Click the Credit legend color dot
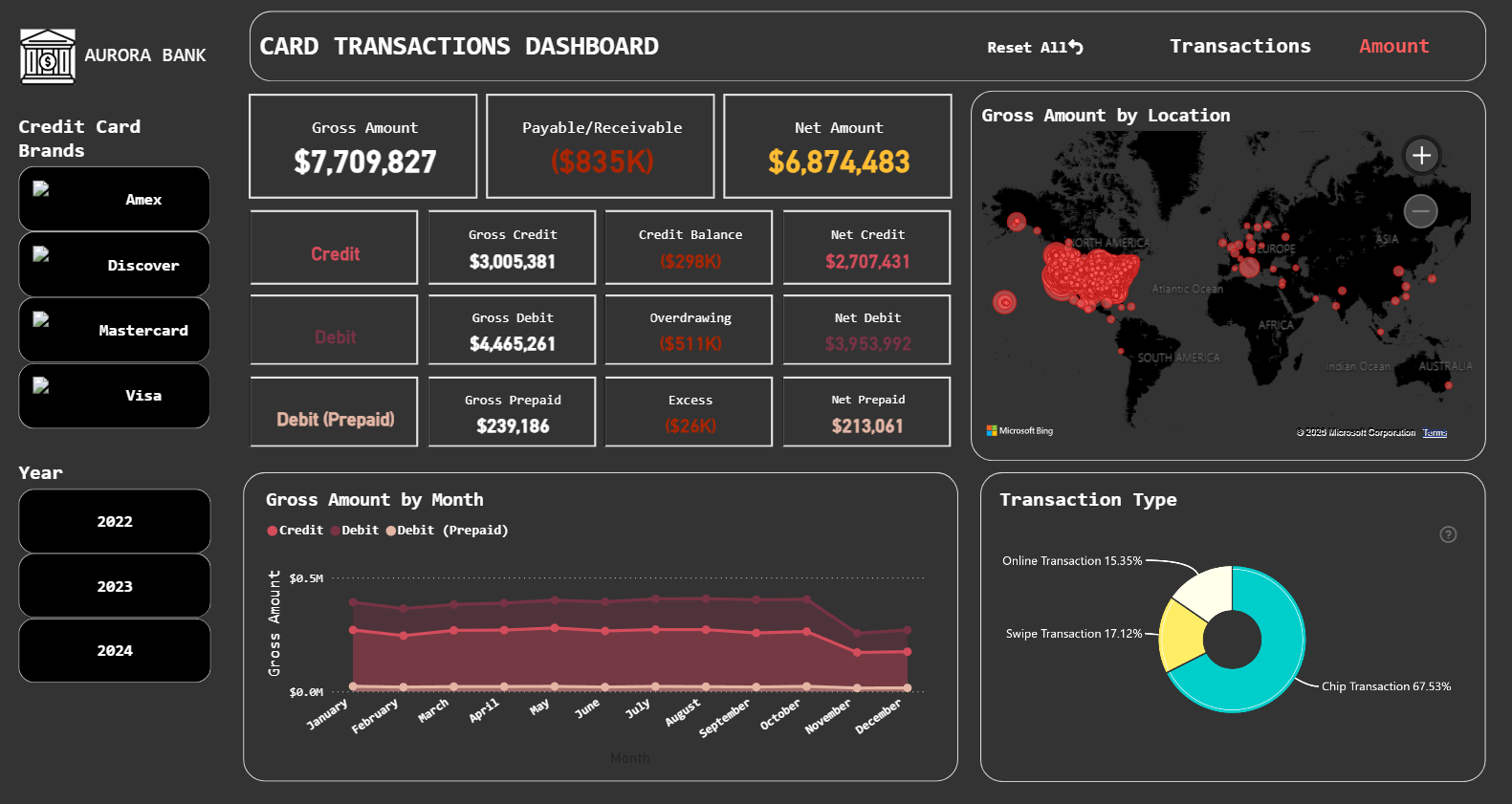 click(x=273, y=531)
